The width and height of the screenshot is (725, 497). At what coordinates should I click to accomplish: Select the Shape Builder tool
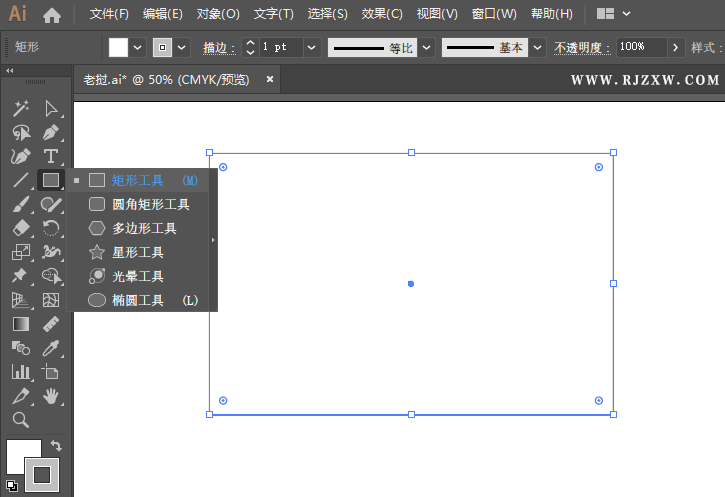51,276
